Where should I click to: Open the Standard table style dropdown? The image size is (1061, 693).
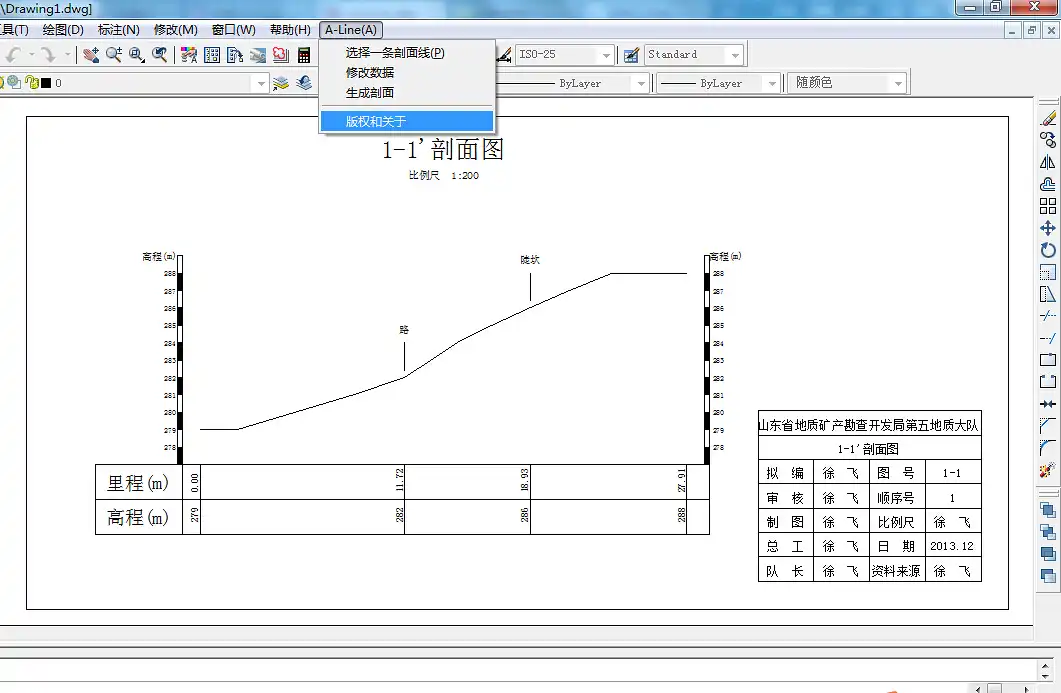point(735,55)
